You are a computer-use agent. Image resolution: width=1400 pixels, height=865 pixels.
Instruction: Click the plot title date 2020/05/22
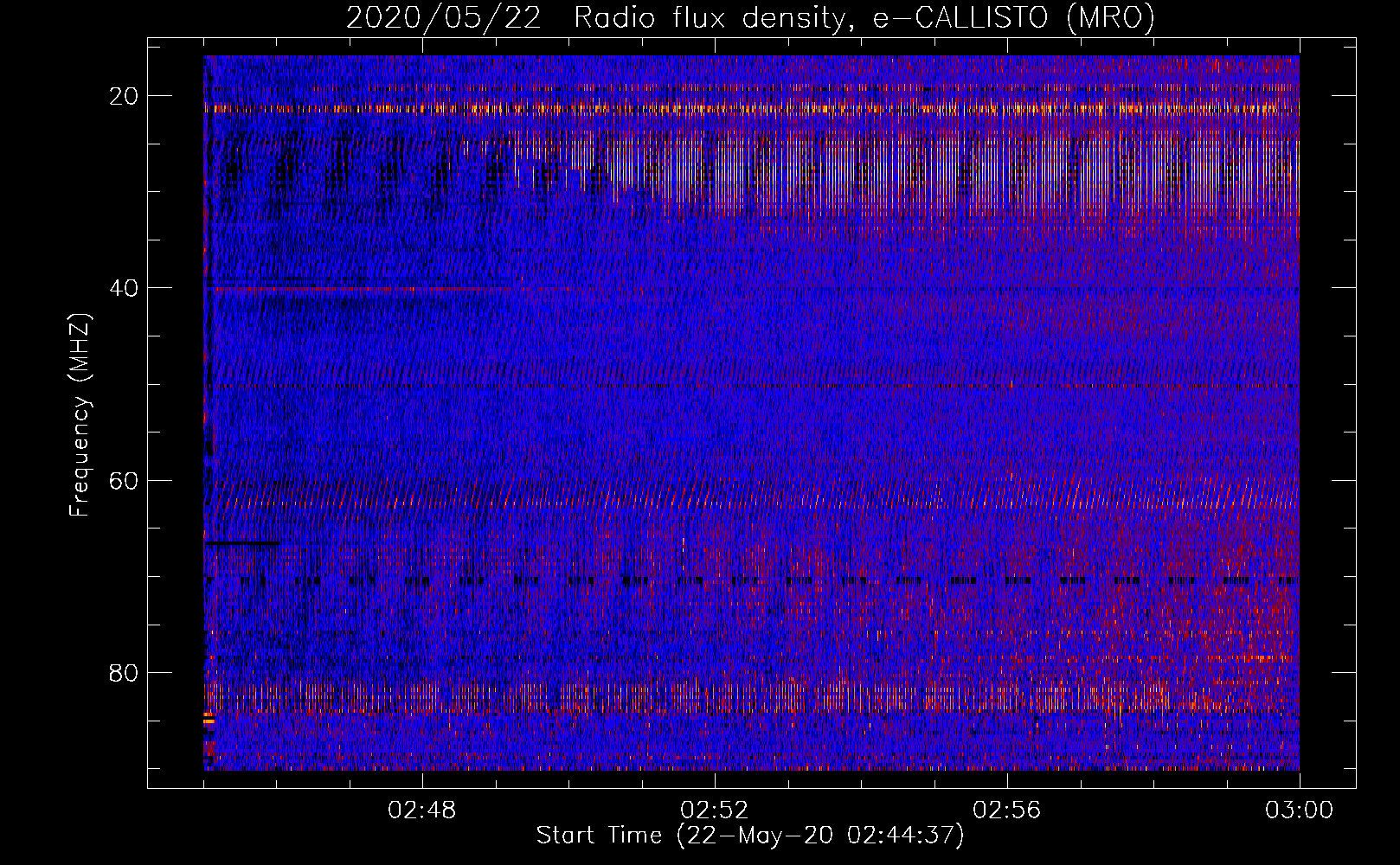pyautogui.click(x=444, y=17)
